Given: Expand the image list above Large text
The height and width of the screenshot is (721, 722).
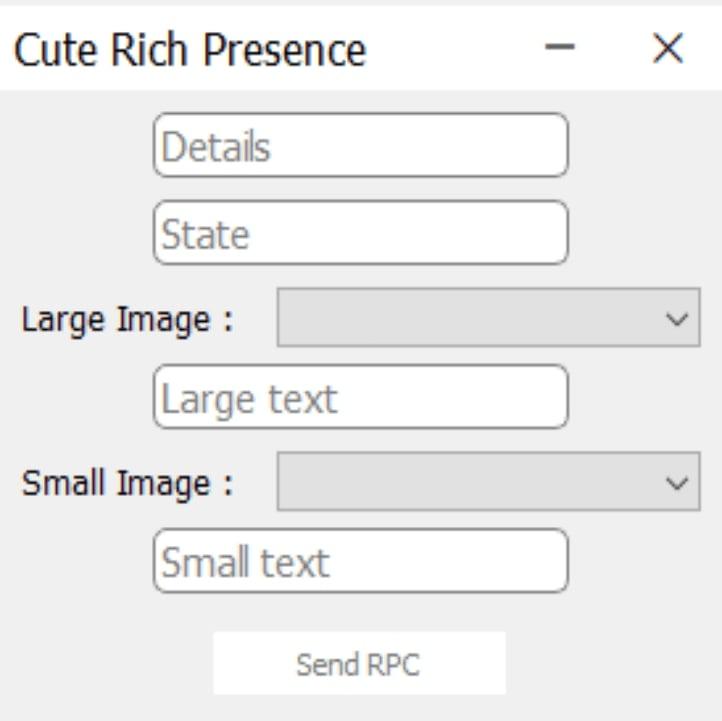Looking at the screenshot, I should 487,318.
